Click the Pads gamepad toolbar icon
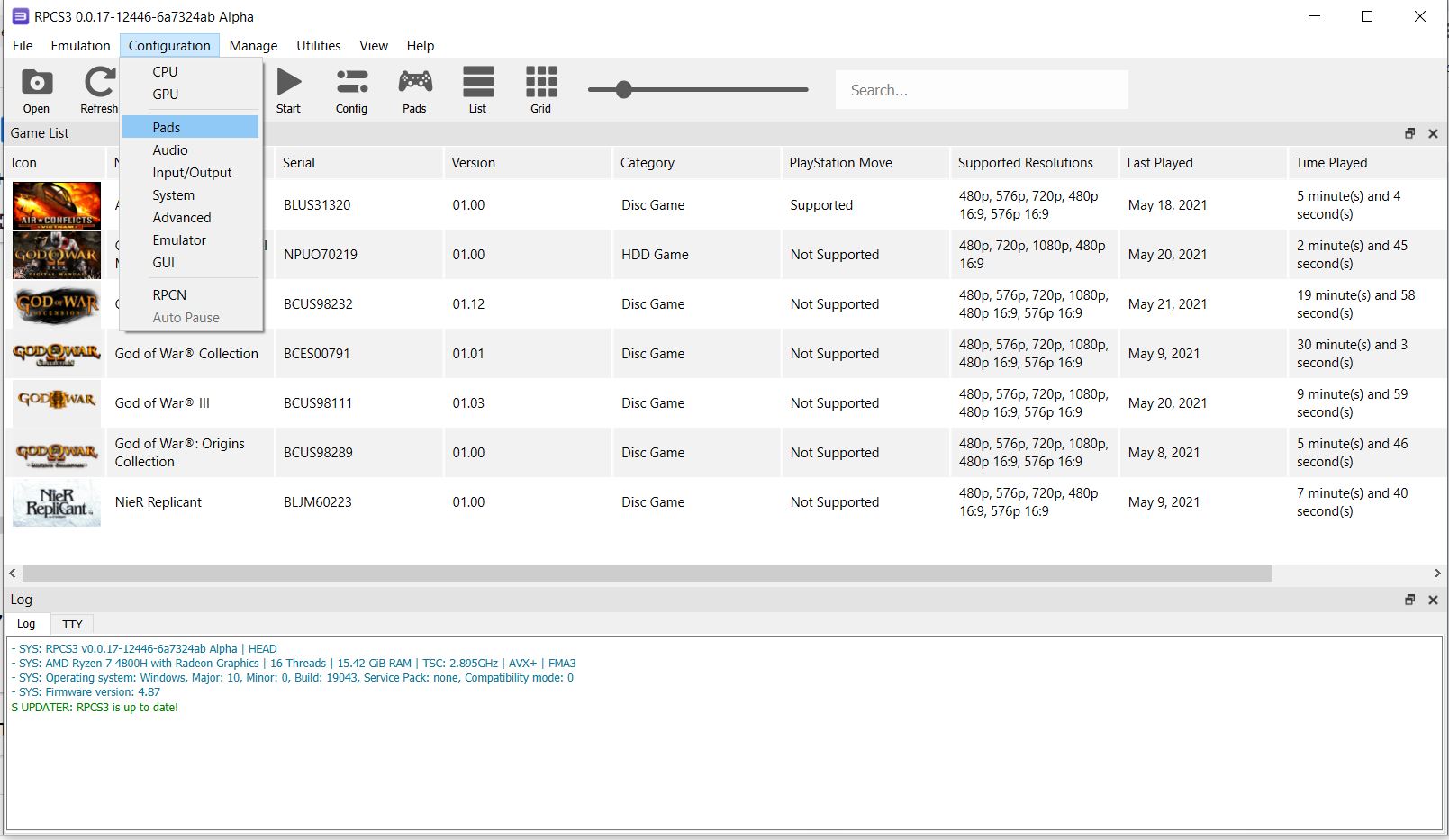Viewport: 1449px width, 840px height. coord(414,89)
